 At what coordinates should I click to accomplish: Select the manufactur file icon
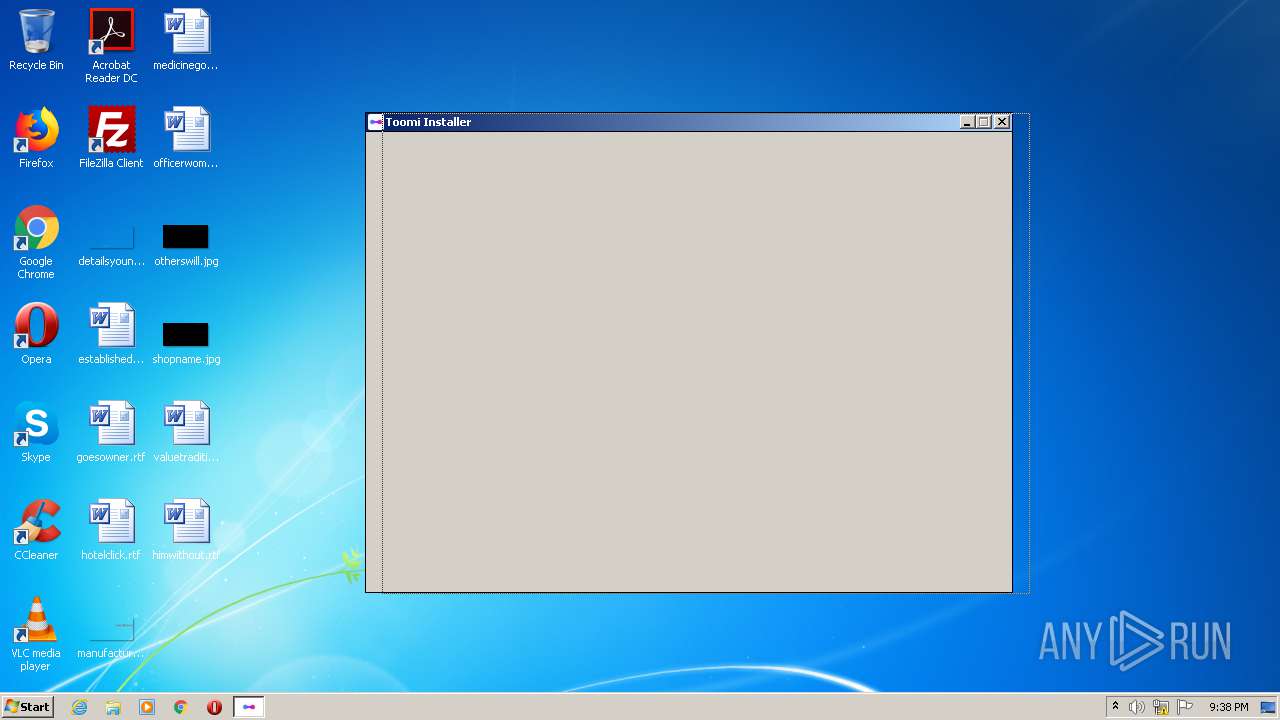(x=111, y=637)
